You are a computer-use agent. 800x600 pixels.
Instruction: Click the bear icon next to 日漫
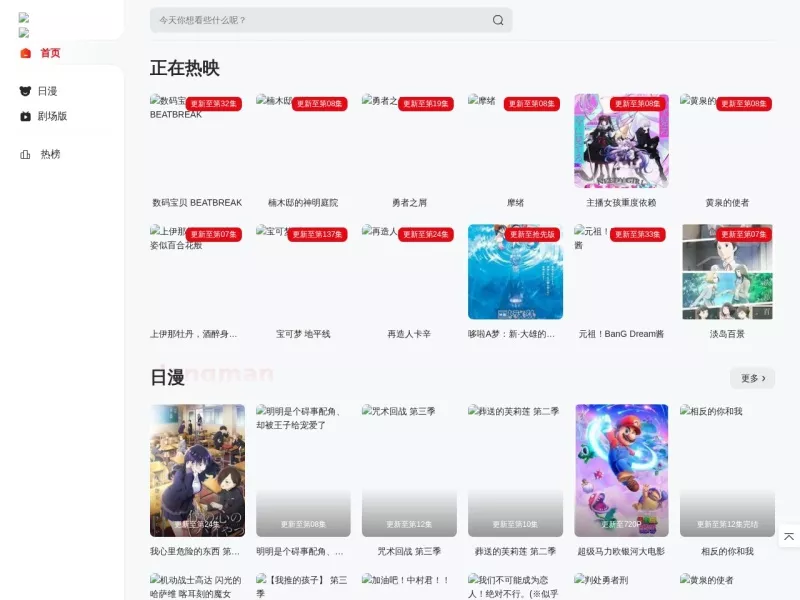25,91
